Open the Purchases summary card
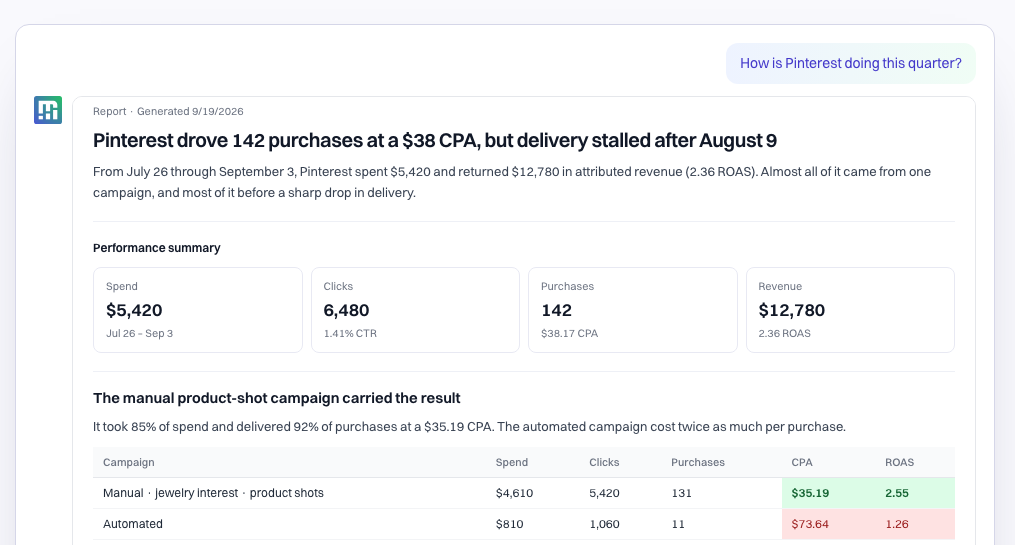The height and width of the screenshot is (545, 1015). [x=633, y=310]
